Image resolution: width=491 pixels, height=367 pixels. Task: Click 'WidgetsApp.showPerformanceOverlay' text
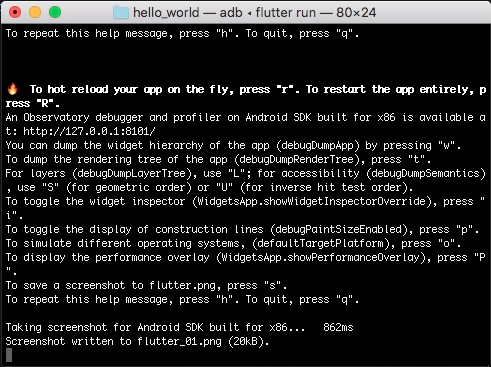(x=321, y=257)
